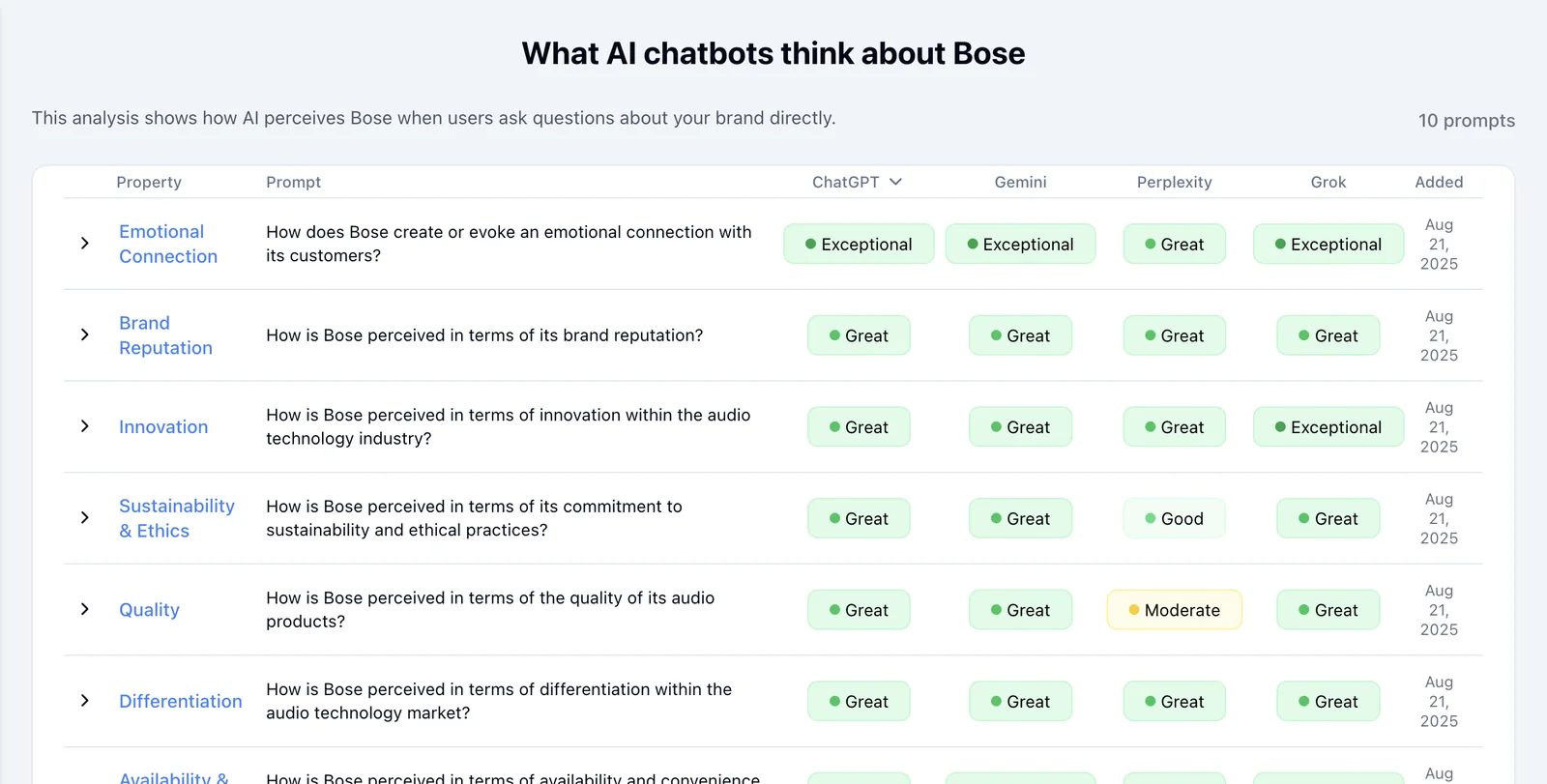Image resolution: width=1547 pixels, height=784 pixels.
Task: Click the emotional connection prompt question text
Action: point(509,244)
